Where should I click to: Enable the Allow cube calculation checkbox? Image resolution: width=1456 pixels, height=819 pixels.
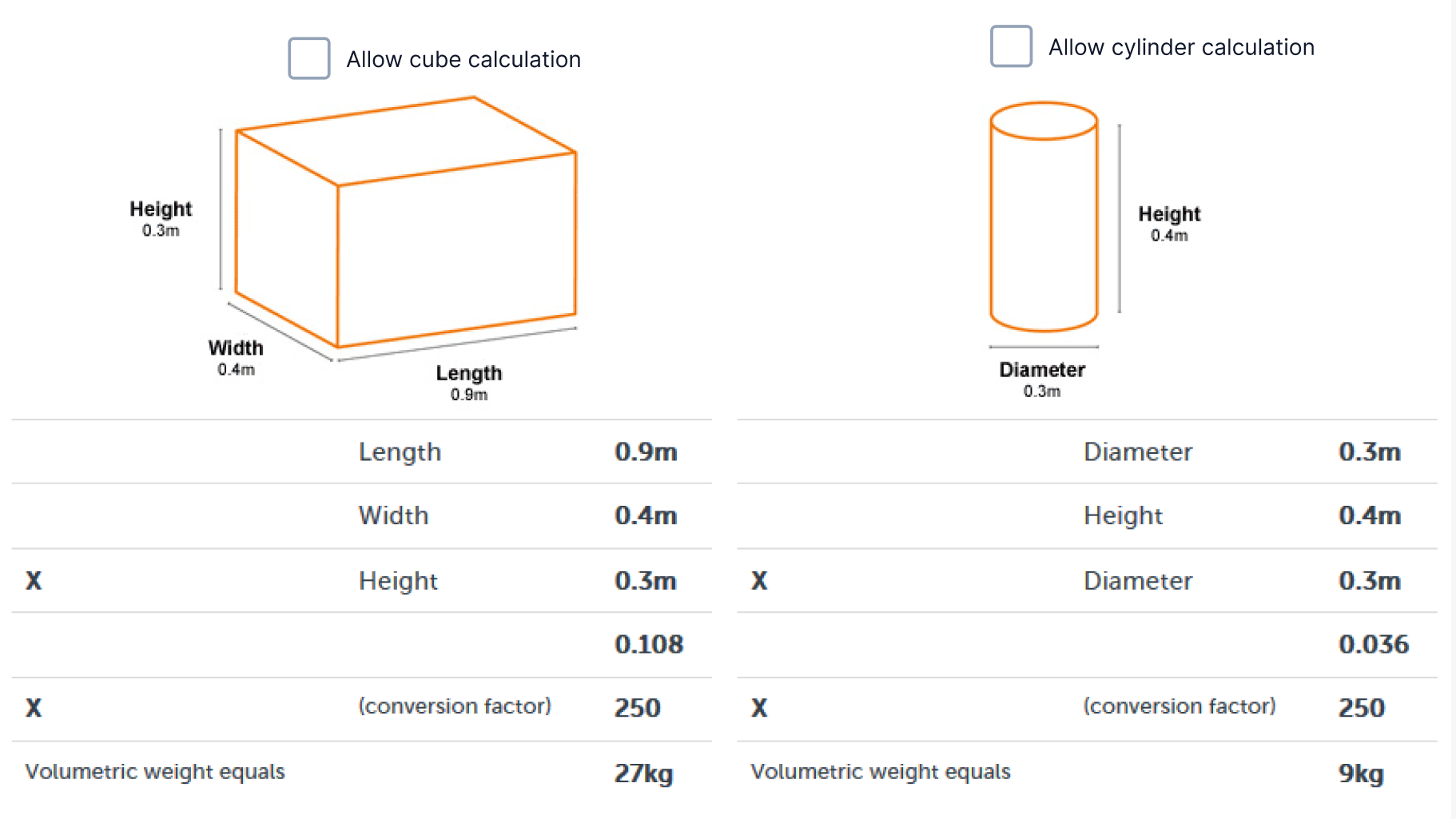tap(309, 58)
